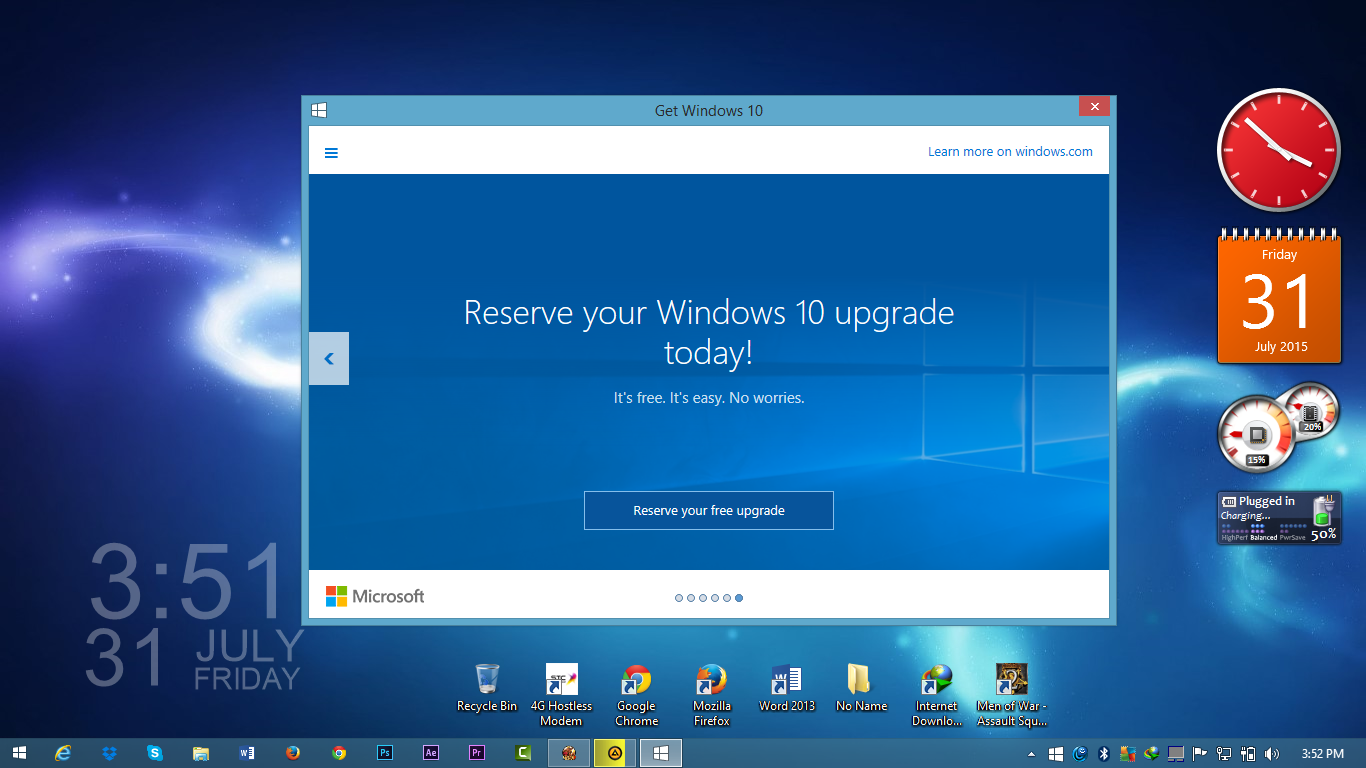Click the network tray icon
Image resolution: width=1366 pixels, height=768 pixels.
click(1224, 754)
